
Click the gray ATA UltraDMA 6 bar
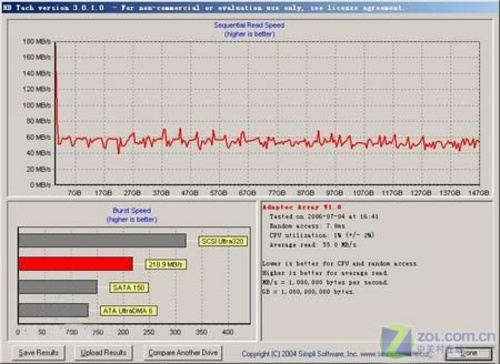coord(54,310)
